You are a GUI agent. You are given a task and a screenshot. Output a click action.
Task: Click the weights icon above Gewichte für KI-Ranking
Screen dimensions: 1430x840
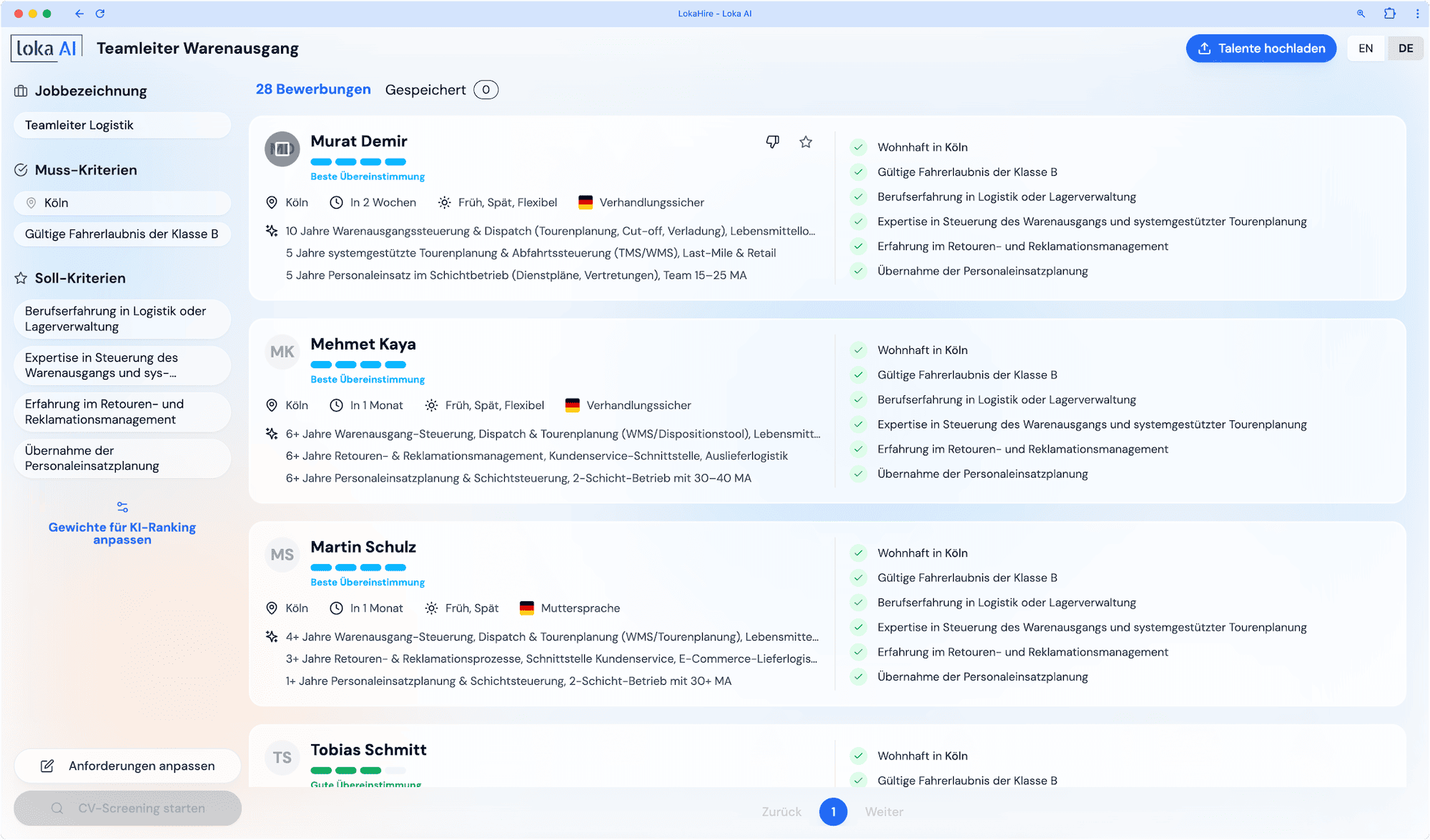(122, 506)
